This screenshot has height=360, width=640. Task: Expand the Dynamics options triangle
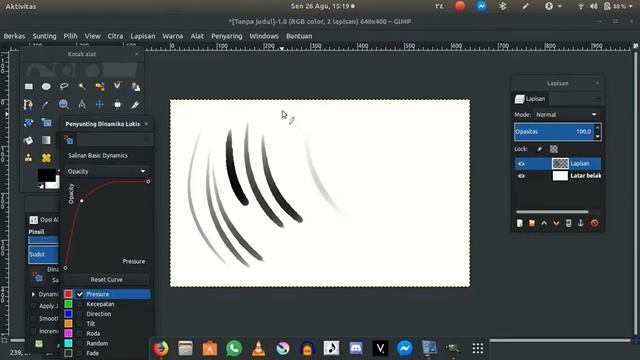tap(33, 294)
